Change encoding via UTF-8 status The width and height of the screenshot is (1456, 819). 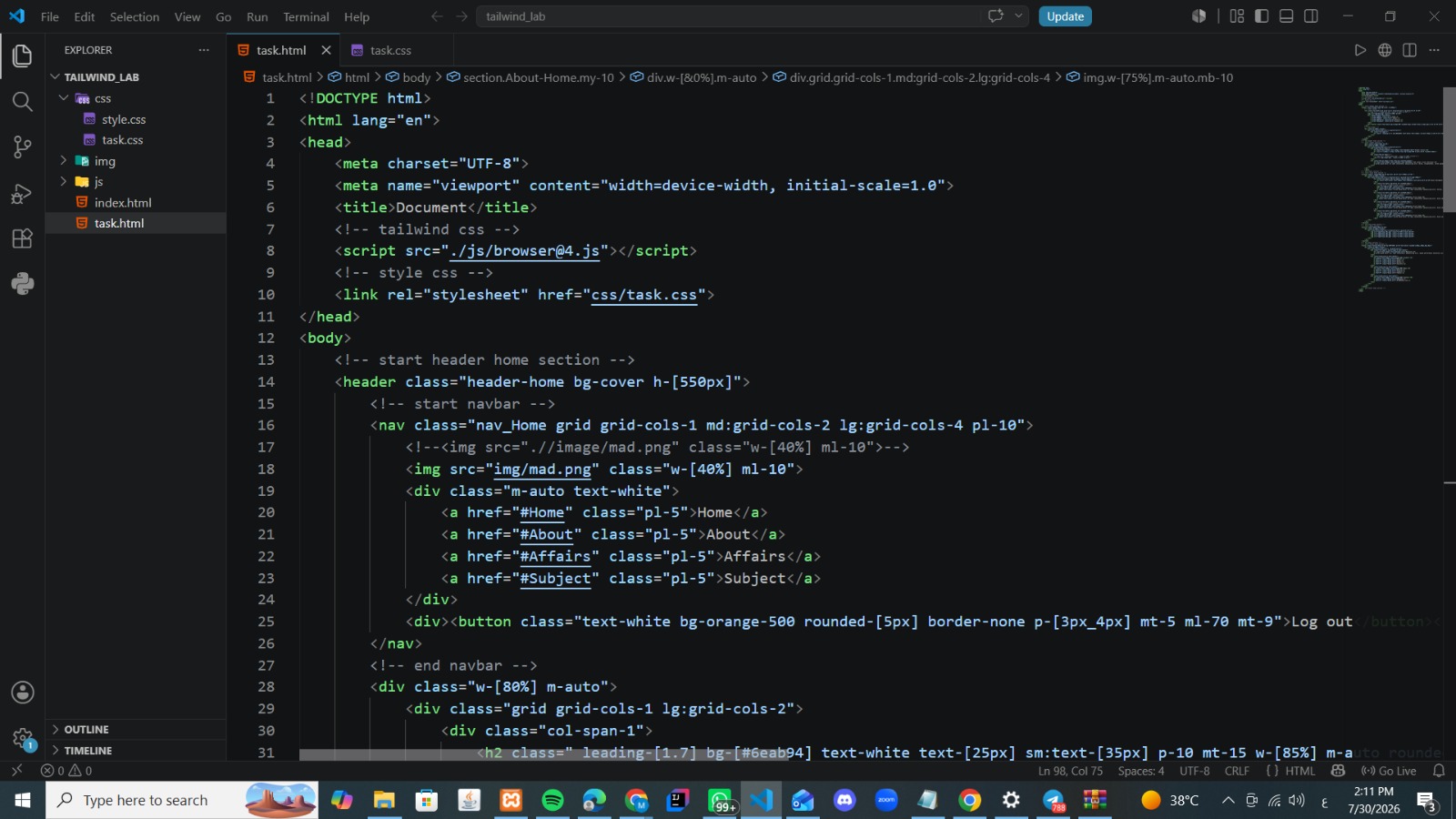click(x=1195, y=771)
